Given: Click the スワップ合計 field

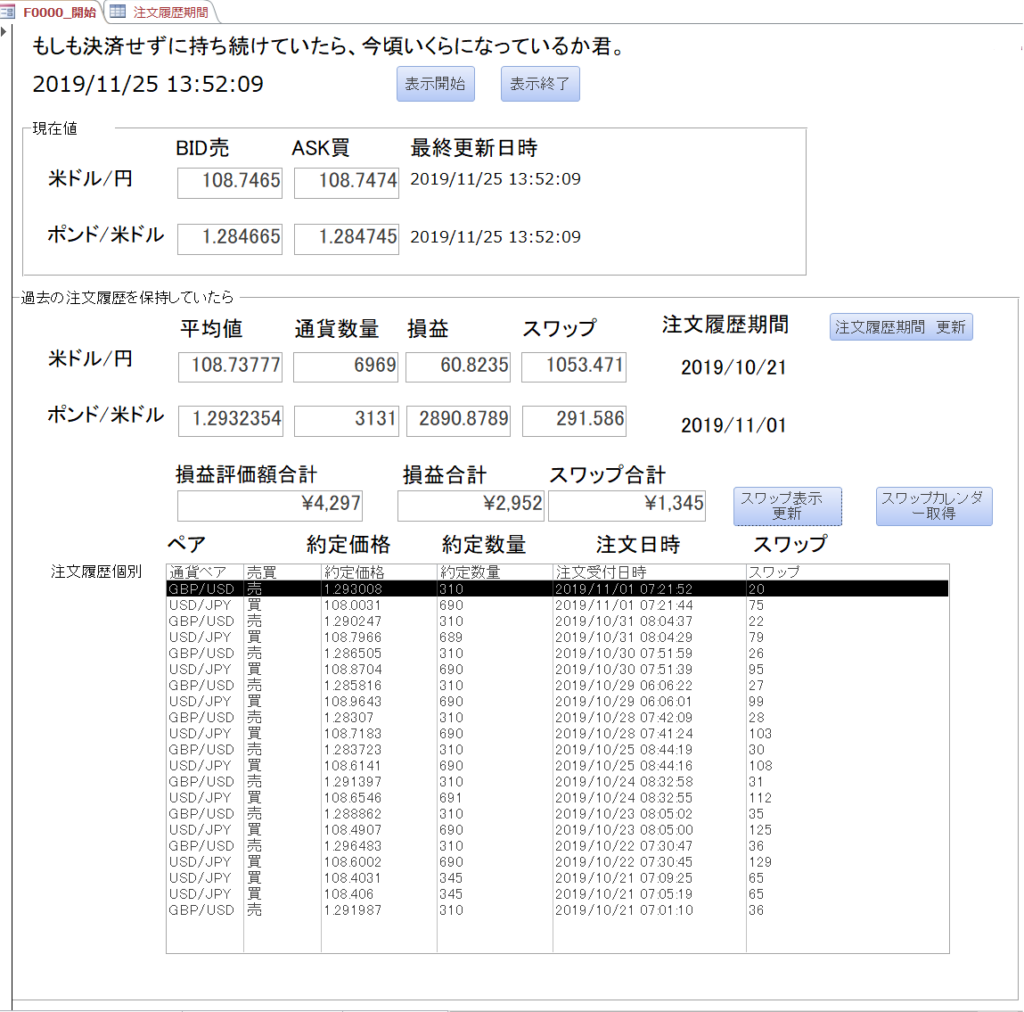Looking at the screenshot, I should (626, 506).
